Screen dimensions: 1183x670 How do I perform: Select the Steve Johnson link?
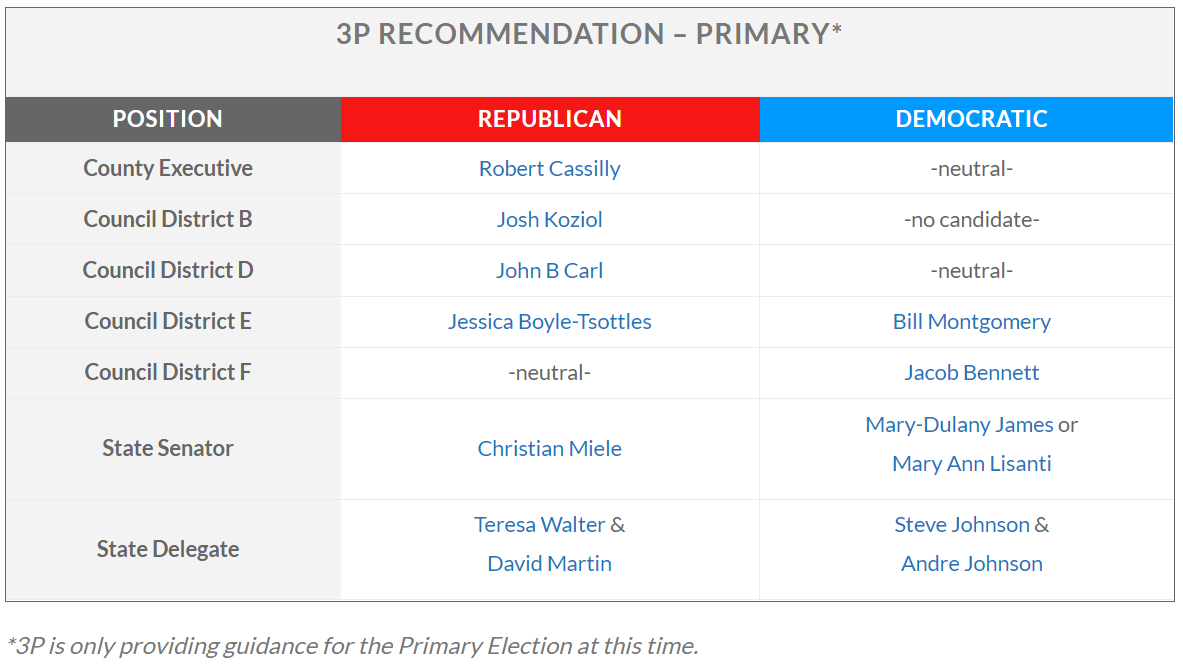(x=962, y=524)
